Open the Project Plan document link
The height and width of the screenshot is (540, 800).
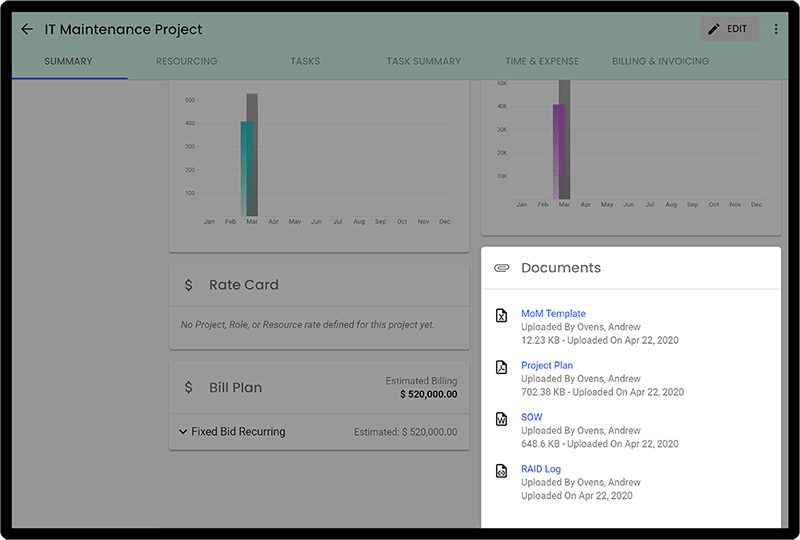(547, 365)
